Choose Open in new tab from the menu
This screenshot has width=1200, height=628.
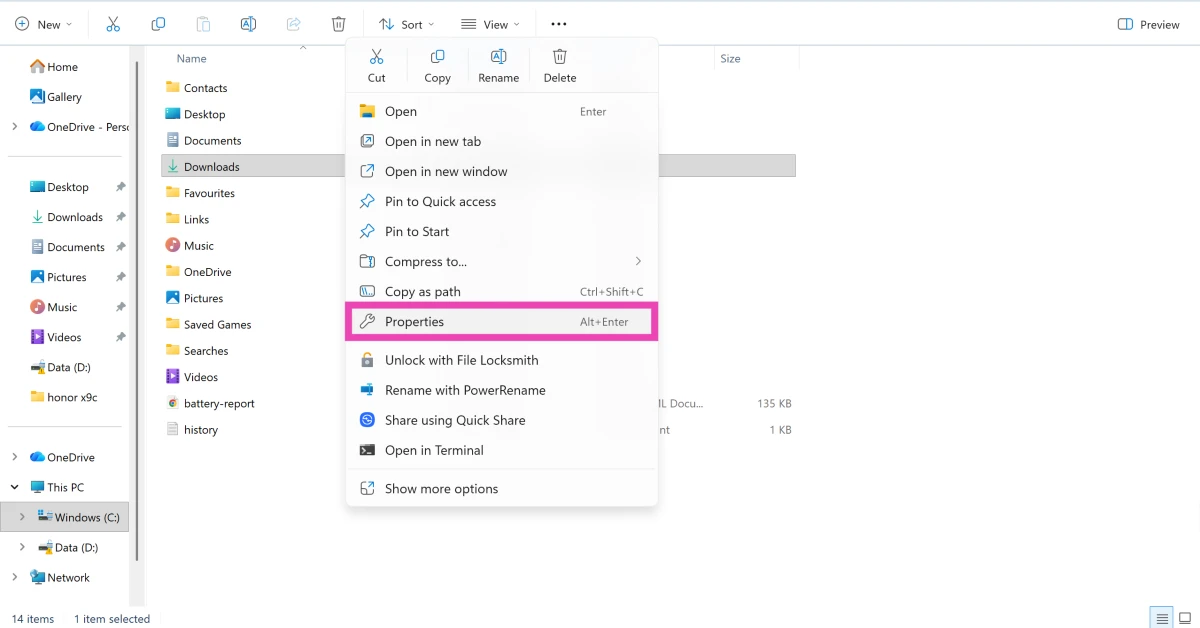pyautogui.click(x=433, y=141)
